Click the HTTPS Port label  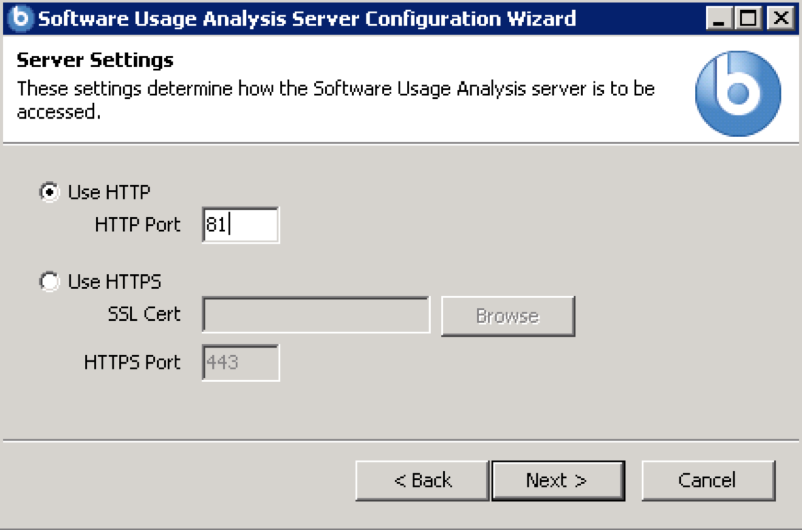(133, 362)
